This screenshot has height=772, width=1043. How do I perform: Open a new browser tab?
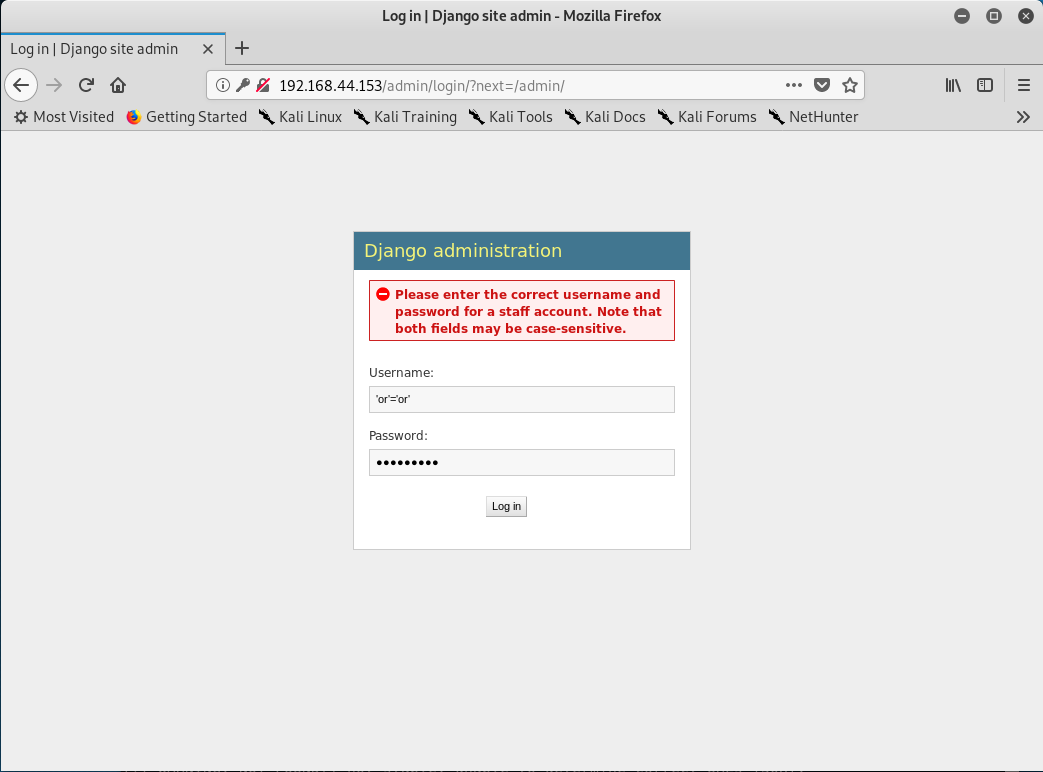coord(242,49)
